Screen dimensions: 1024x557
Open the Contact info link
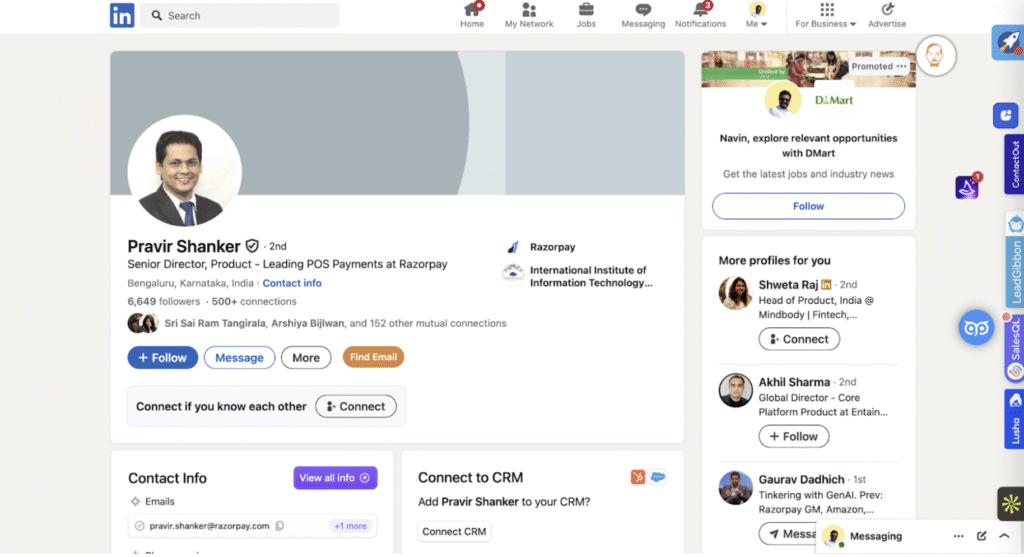(292, 283)
